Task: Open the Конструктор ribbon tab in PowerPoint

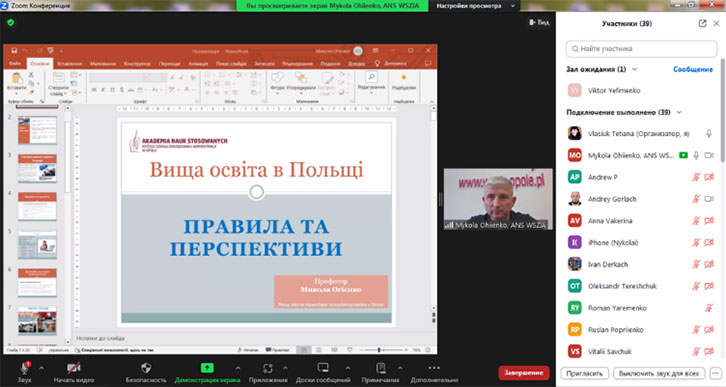Action: [x=137, y=63]
